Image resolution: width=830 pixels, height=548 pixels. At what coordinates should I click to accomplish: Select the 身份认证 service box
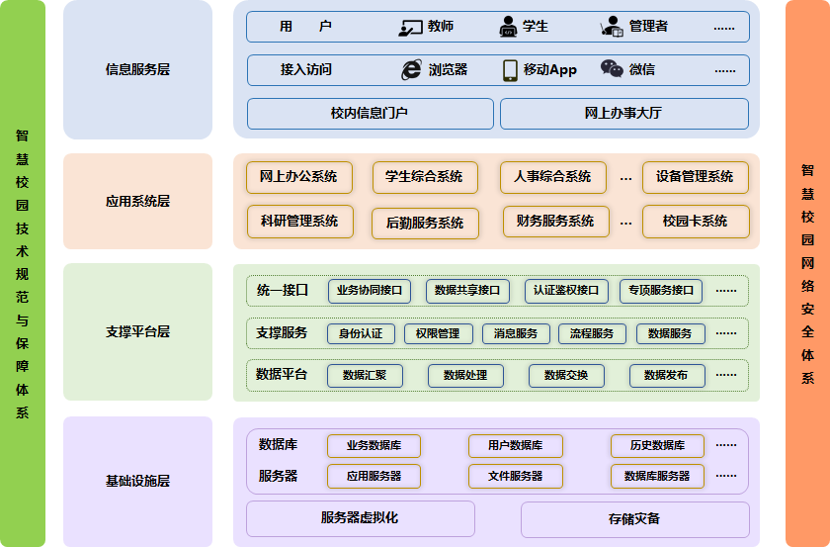pyautogui.click(x=361, y=334)
